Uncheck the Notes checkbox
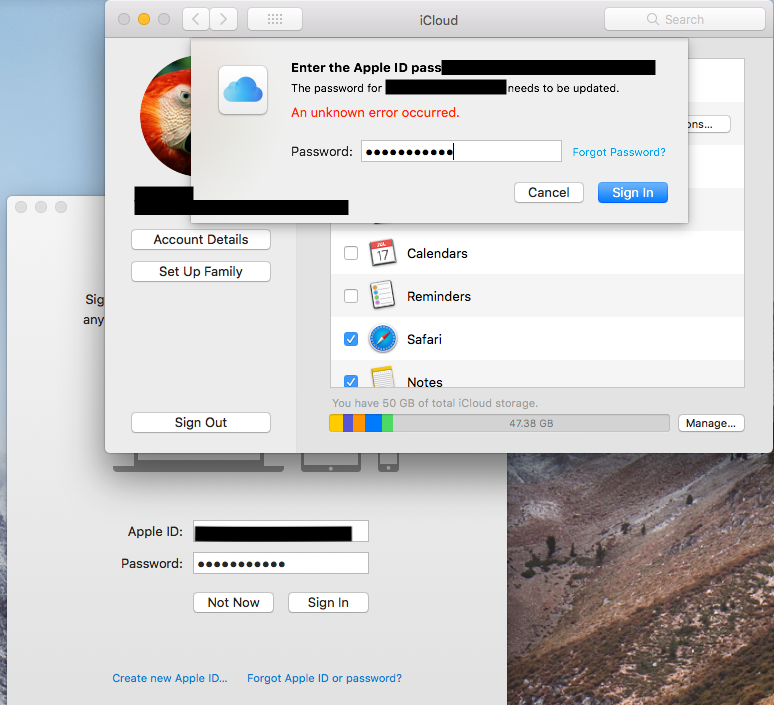 (351, 381)
